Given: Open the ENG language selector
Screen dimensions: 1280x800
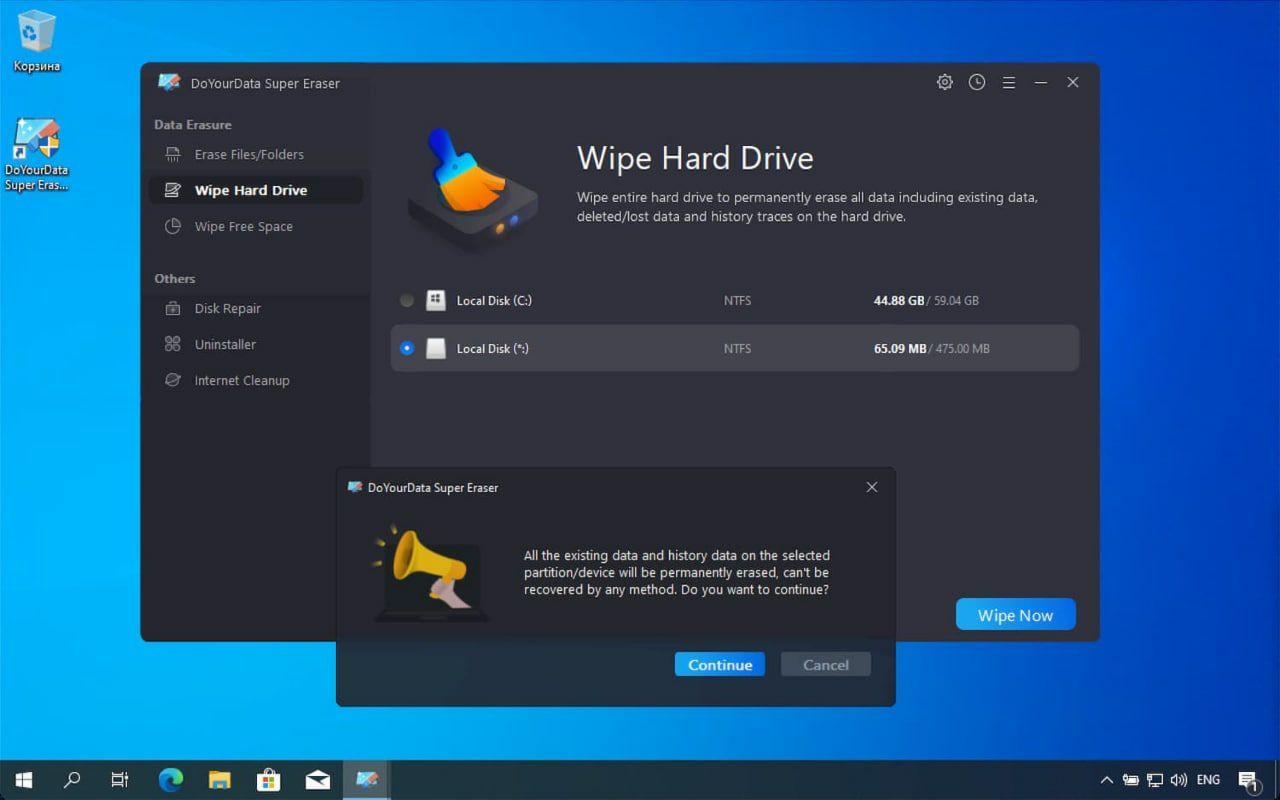Looking at the screenshot, I should click(1208, 780).
